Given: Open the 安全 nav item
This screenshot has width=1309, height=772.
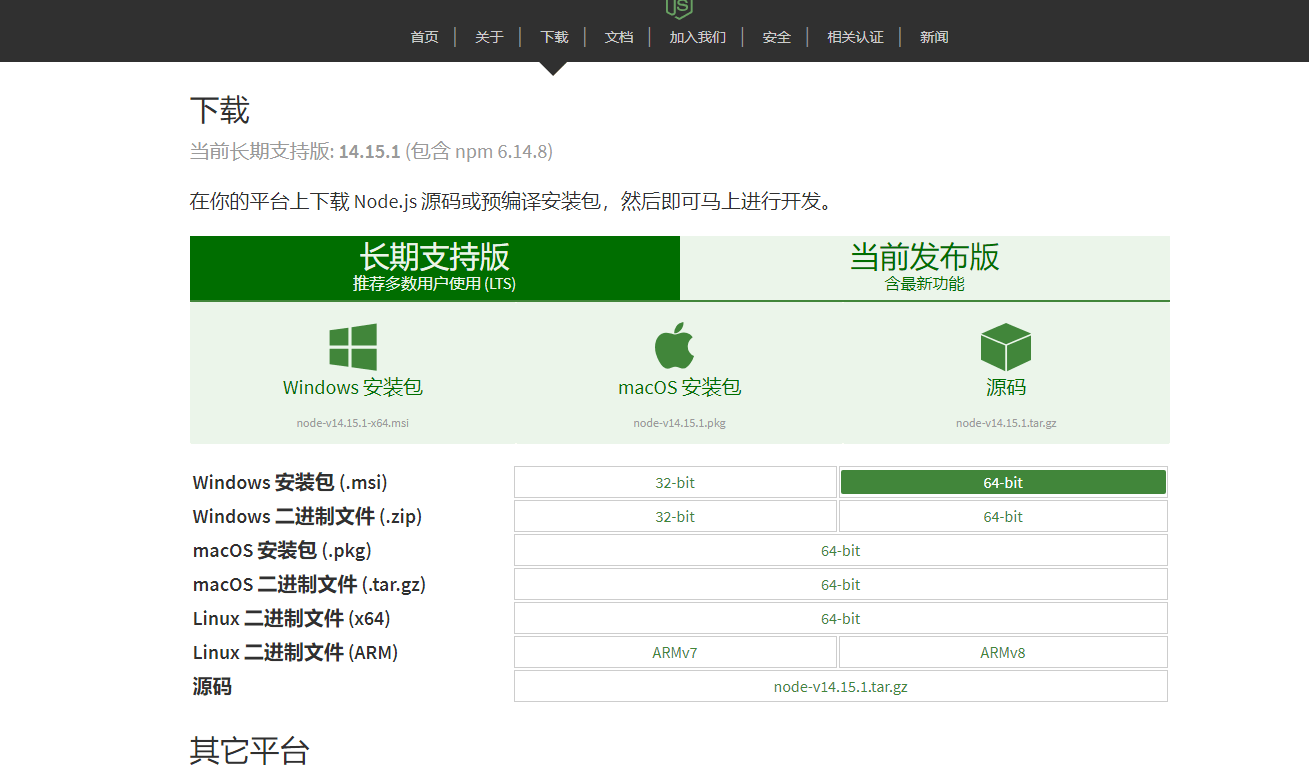Looking at the screenshot, I should (x=777, y=37).
